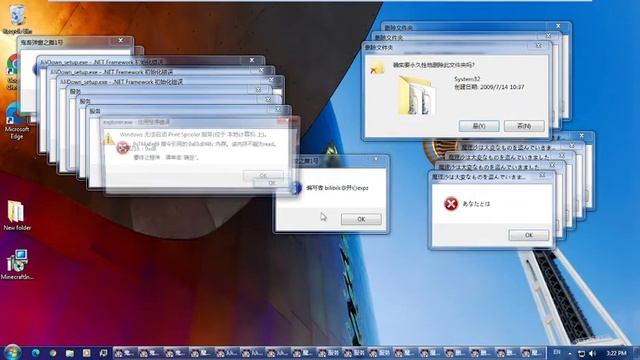Launch Google Chrome from the taskbar

click(x=53, y=353)
